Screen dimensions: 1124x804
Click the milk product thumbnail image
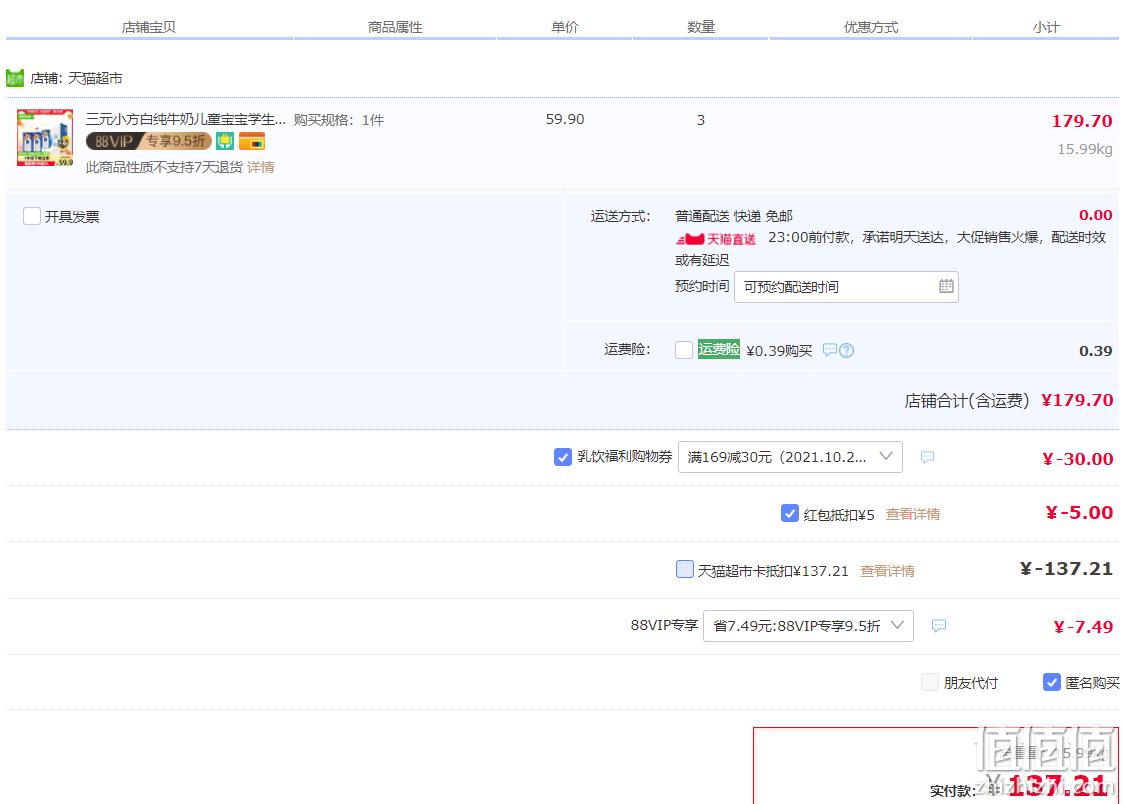click(45, 138)
